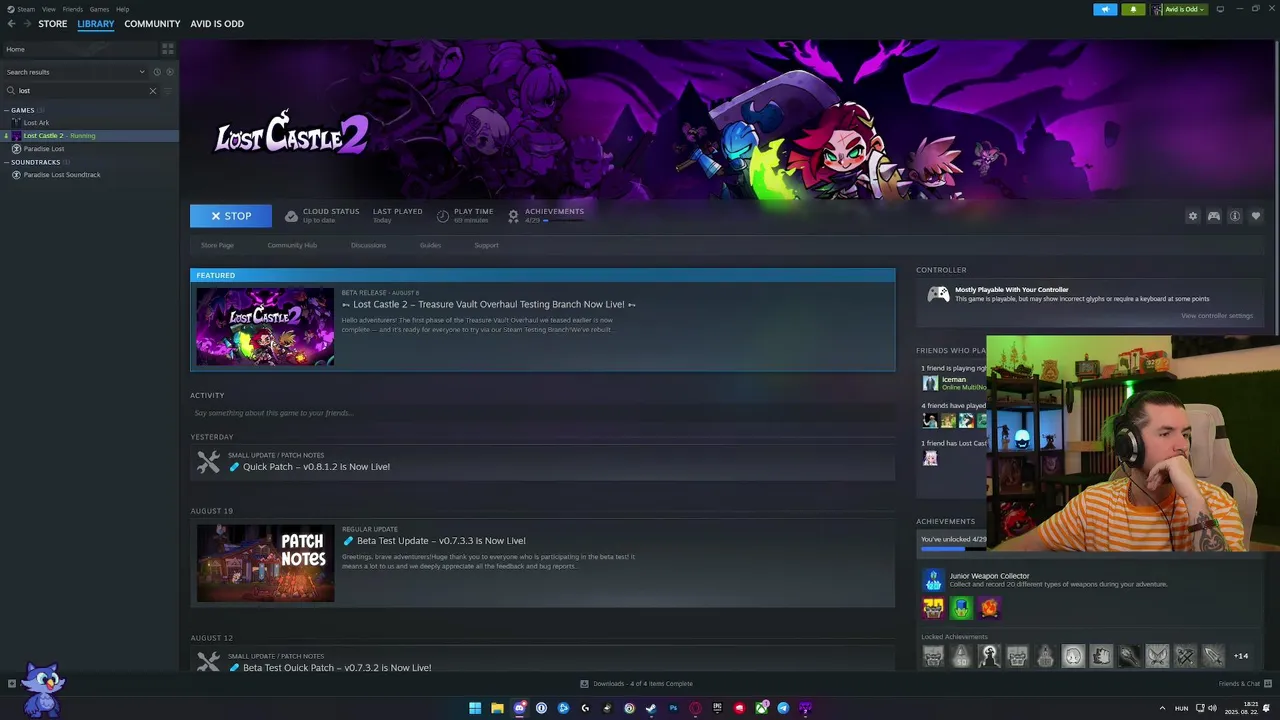Open the Friends menu
The image size is (1280, 720).
[x=73, y=9]
